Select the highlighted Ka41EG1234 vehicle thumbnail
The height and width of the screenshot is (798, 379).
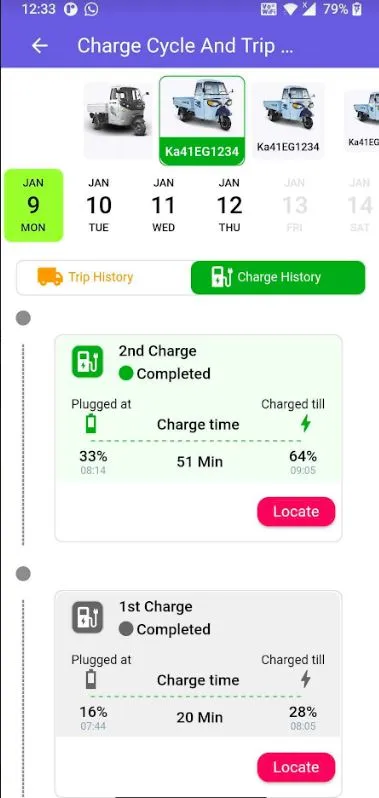202,121
